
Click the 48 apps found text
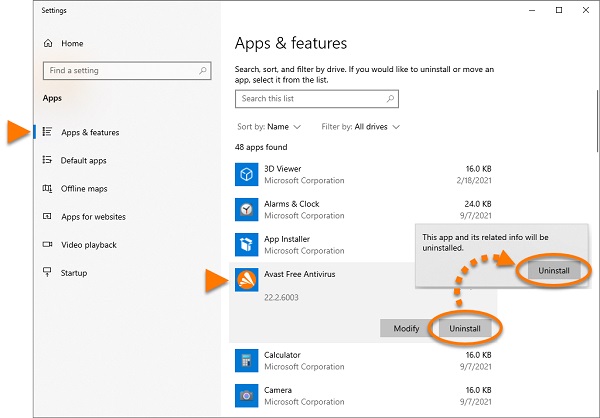click(261, 147)
